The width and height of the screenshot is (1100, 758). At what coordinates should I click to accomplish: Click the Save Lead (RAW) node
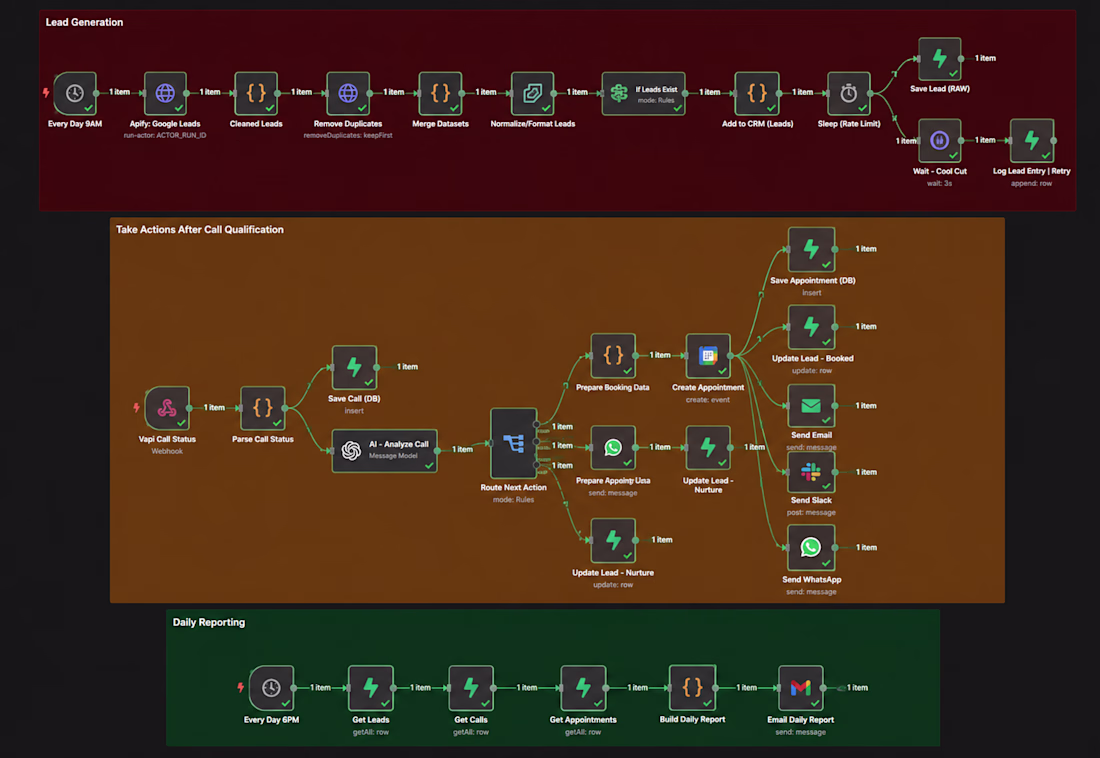940,59
